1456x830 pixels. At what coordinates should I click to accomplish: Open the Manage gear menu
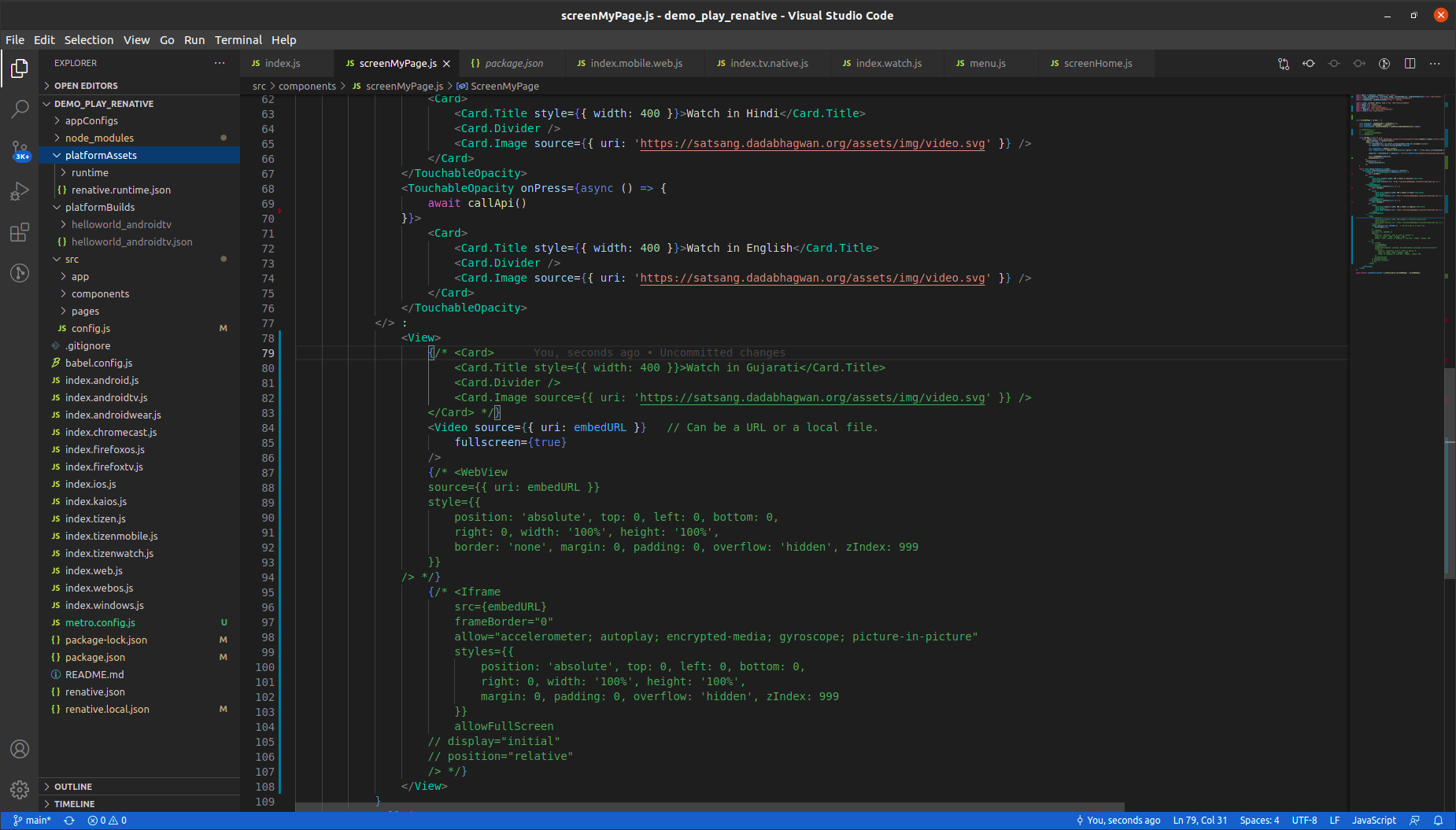20,789
